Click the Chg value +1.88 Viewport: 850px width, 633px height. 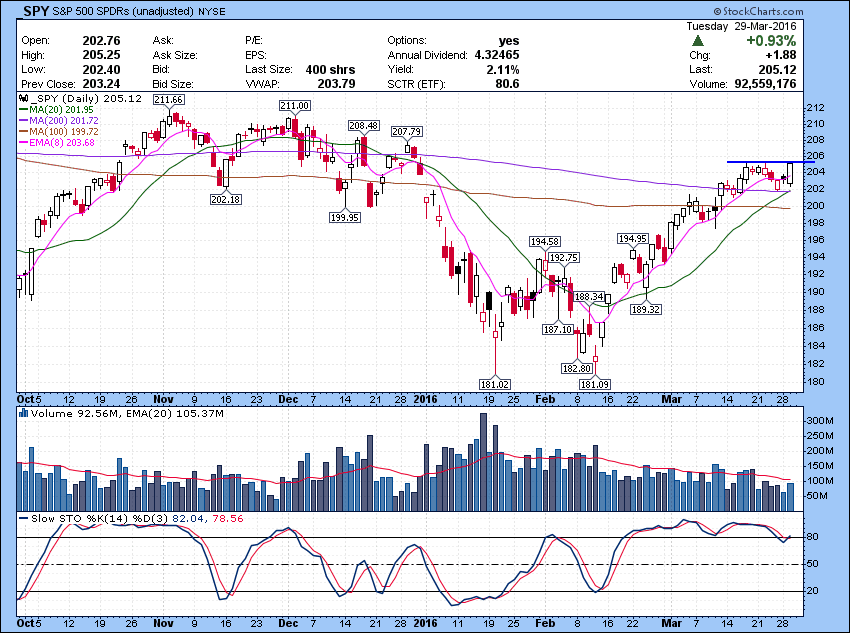(x=781, y=55)
